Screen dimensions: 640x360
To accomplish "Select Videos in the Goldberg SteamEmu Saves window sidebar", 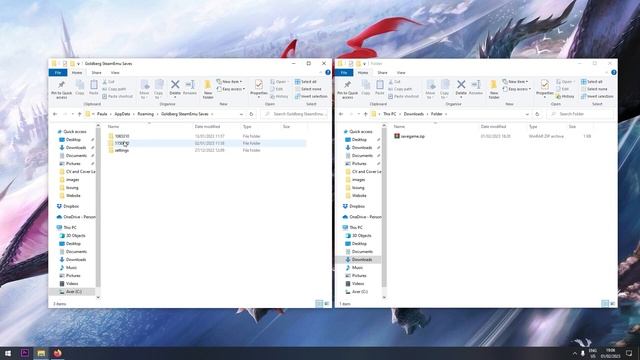I will [x=72, y=283].
